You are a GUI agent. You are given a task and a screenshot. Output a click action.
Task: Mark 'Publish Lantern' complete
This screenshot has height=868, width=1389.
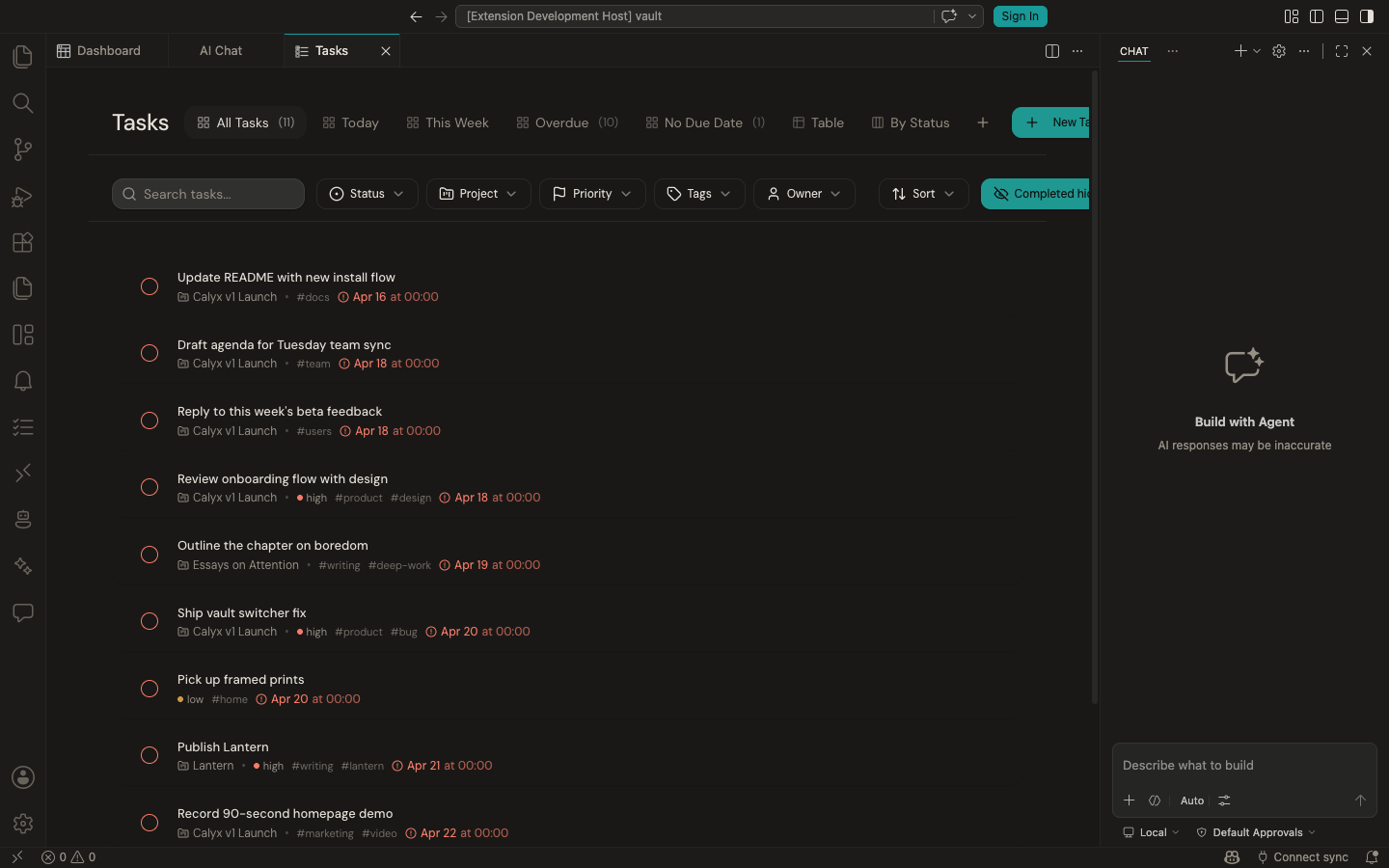150,755
